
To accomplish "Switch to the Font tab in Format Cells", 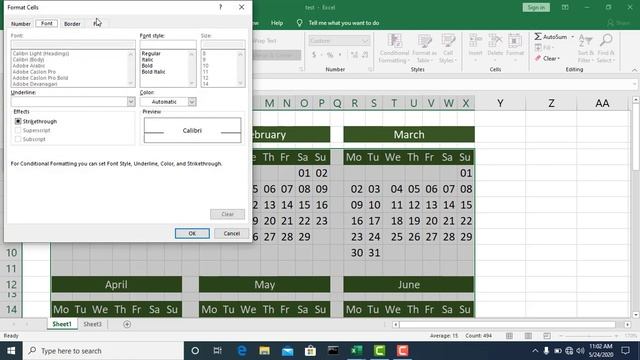I will 47,23.
